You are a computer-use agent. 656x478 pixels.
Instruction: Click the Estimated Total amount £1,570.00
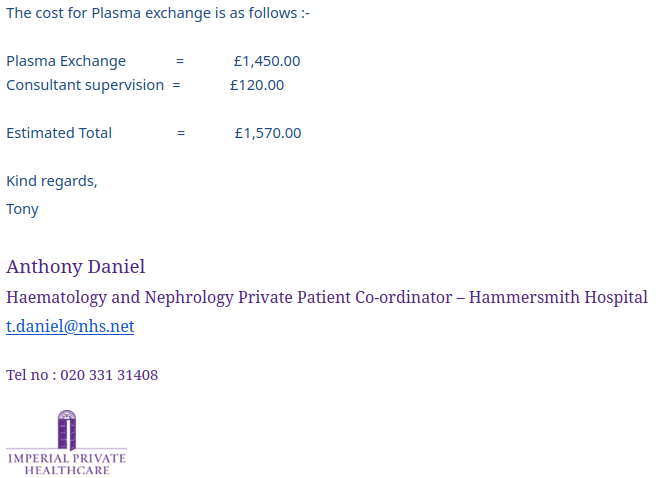[x=268, y=133]
